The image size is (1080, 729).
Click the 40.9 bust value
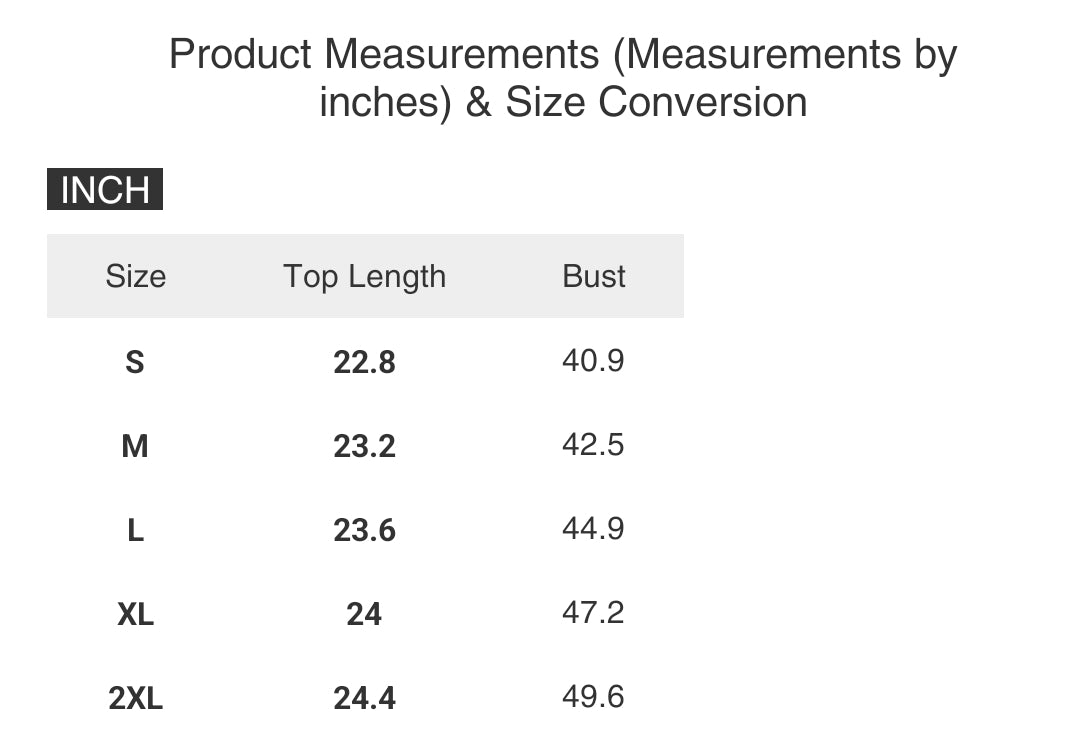point(593,360)
